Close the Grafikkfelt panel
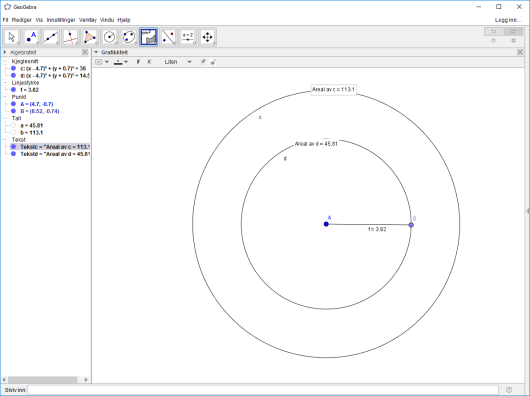 520,52
